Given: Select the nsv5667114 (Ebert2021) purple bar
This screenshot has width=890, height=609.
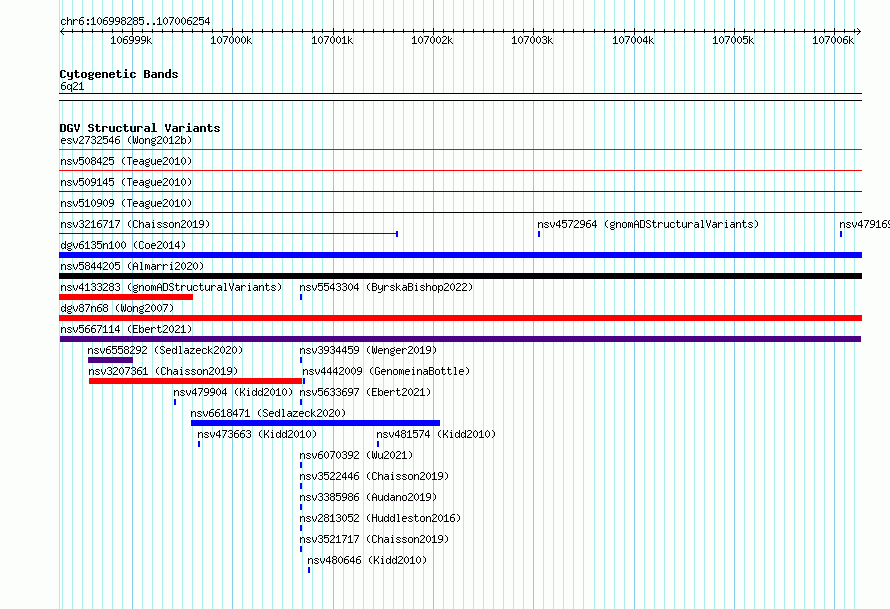Looking at the screenshot, I should pyautogui.click(x=460, y=339).
